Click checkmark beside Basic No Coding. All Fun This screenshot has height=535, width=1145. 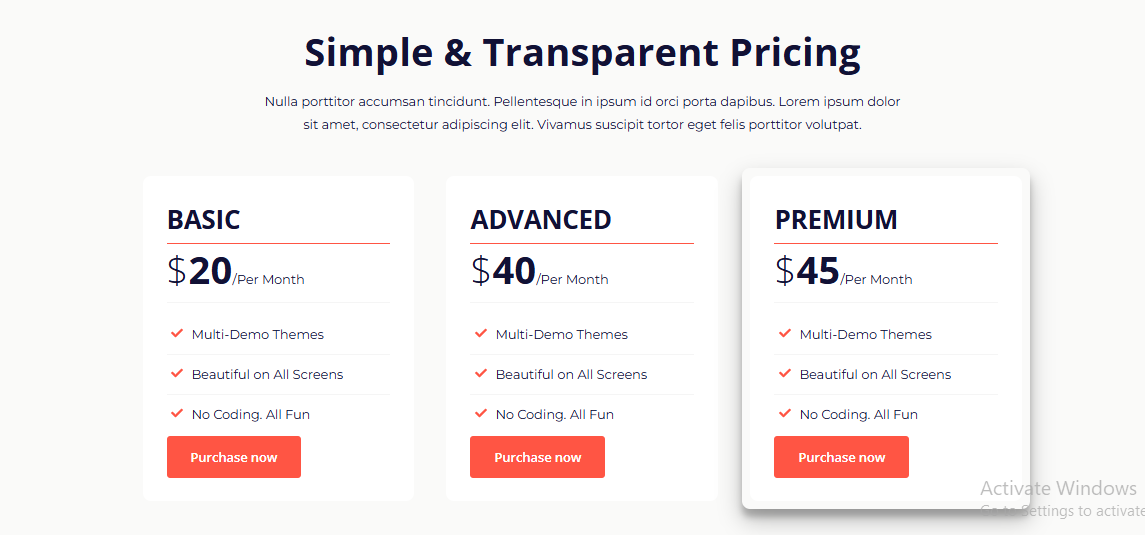(177, 413)
